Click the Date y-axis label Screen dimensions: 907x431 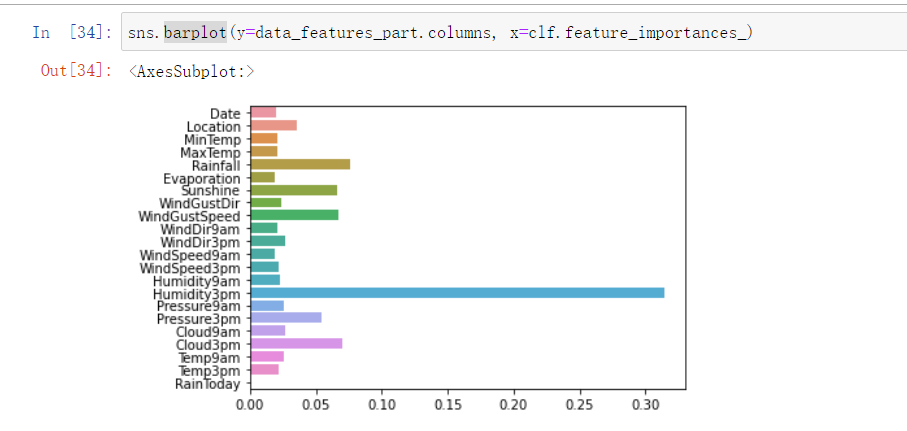pyautogui.click(x=225, y=113)
